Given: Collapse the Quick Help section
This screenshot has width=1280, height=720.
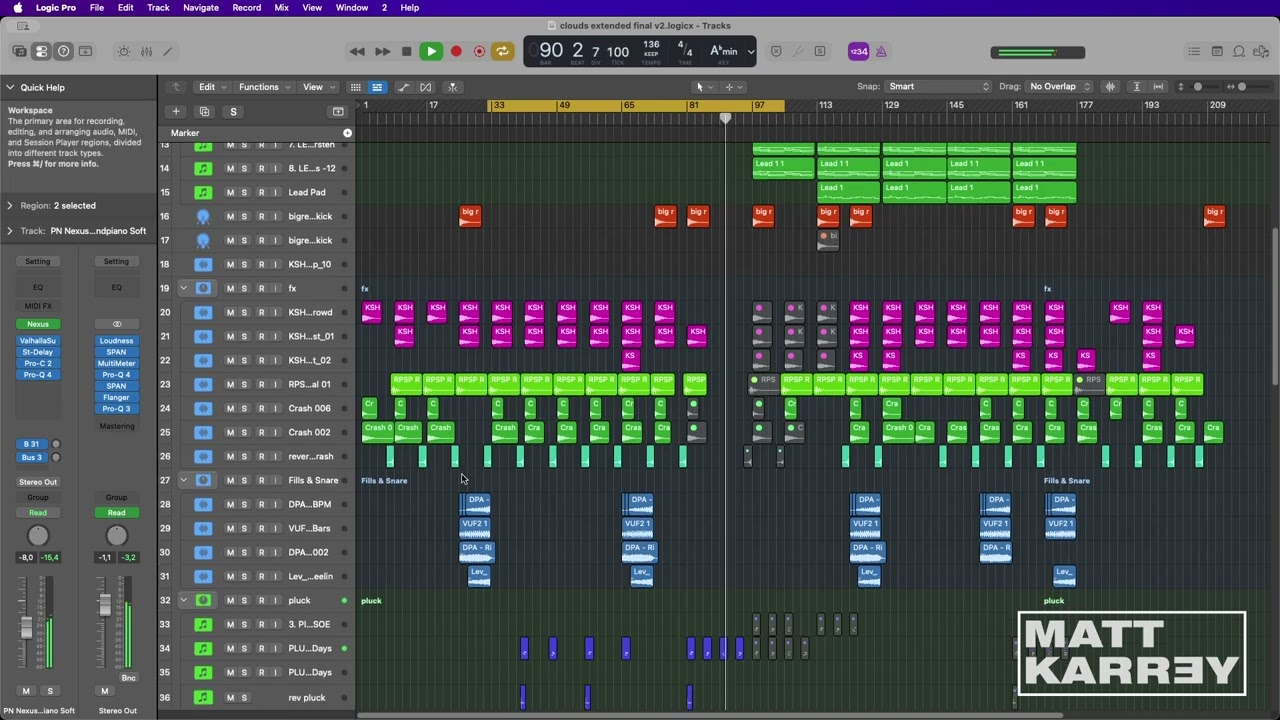Looking at the screenshot, I should click(x=9, y=87).
